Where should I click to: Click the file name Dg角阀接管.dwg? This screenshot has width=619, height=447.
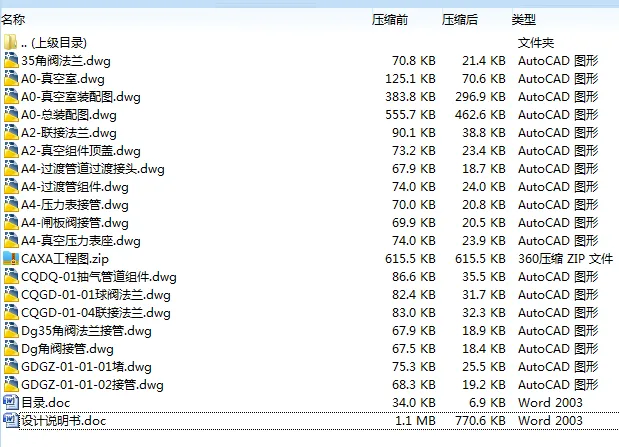(x=68, y=349)
